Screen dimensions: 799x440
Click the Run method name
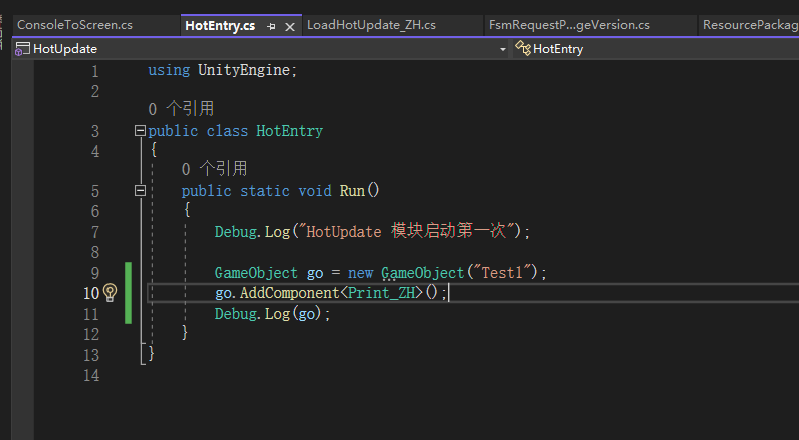tap(352, 191)
